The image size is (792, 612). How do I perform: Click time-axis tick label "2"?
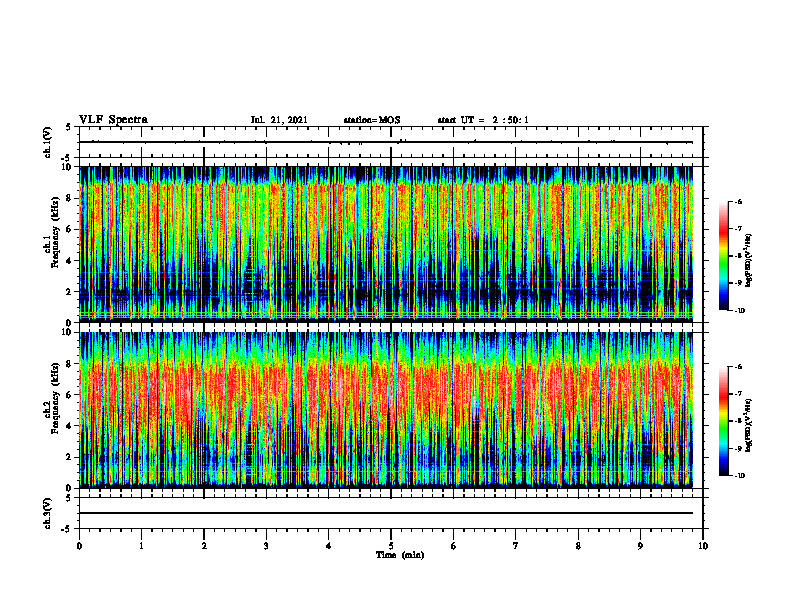(204, 546)
